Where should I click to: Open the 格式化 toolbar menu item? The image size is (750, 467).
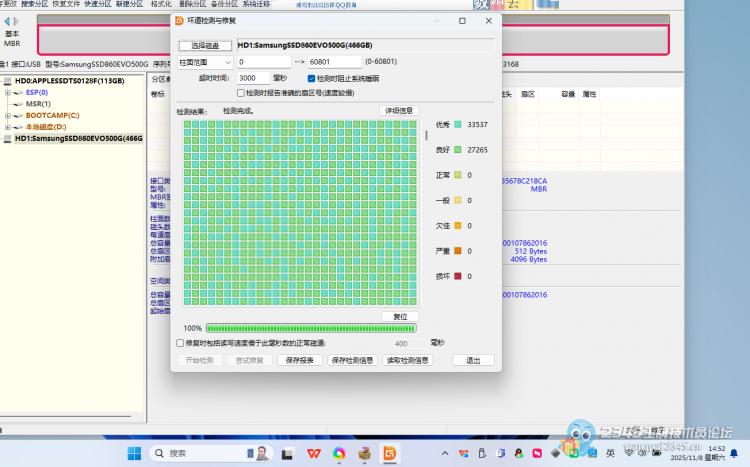tap(161, 4)
